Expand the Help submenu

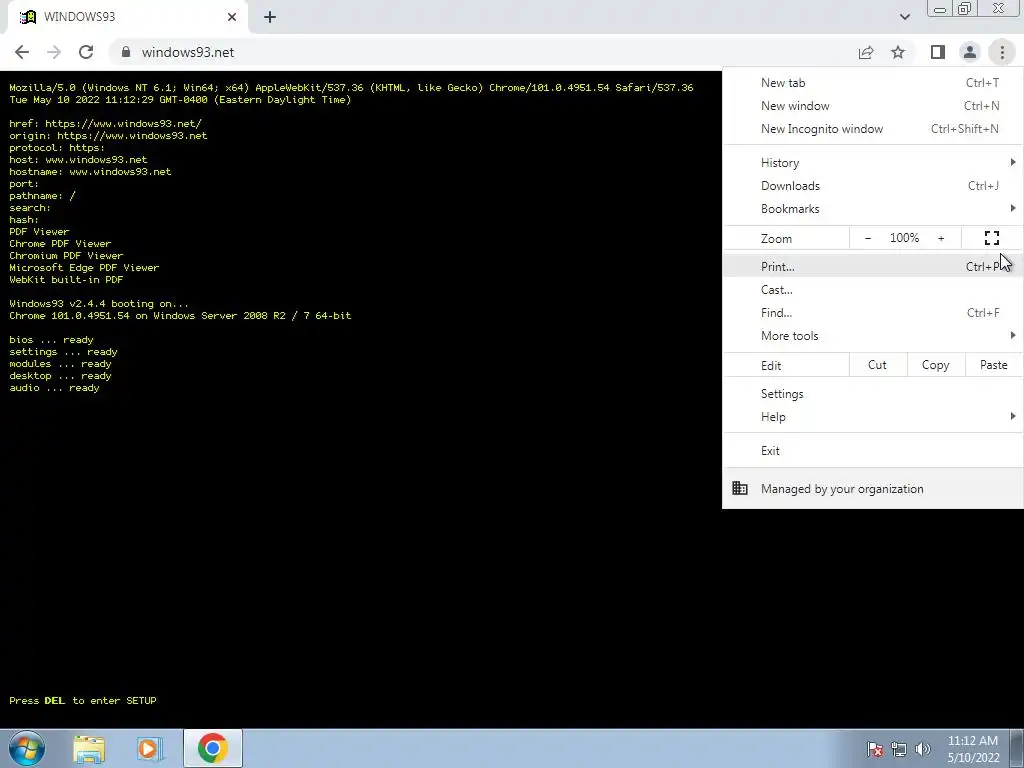click(x=872, y=417)
